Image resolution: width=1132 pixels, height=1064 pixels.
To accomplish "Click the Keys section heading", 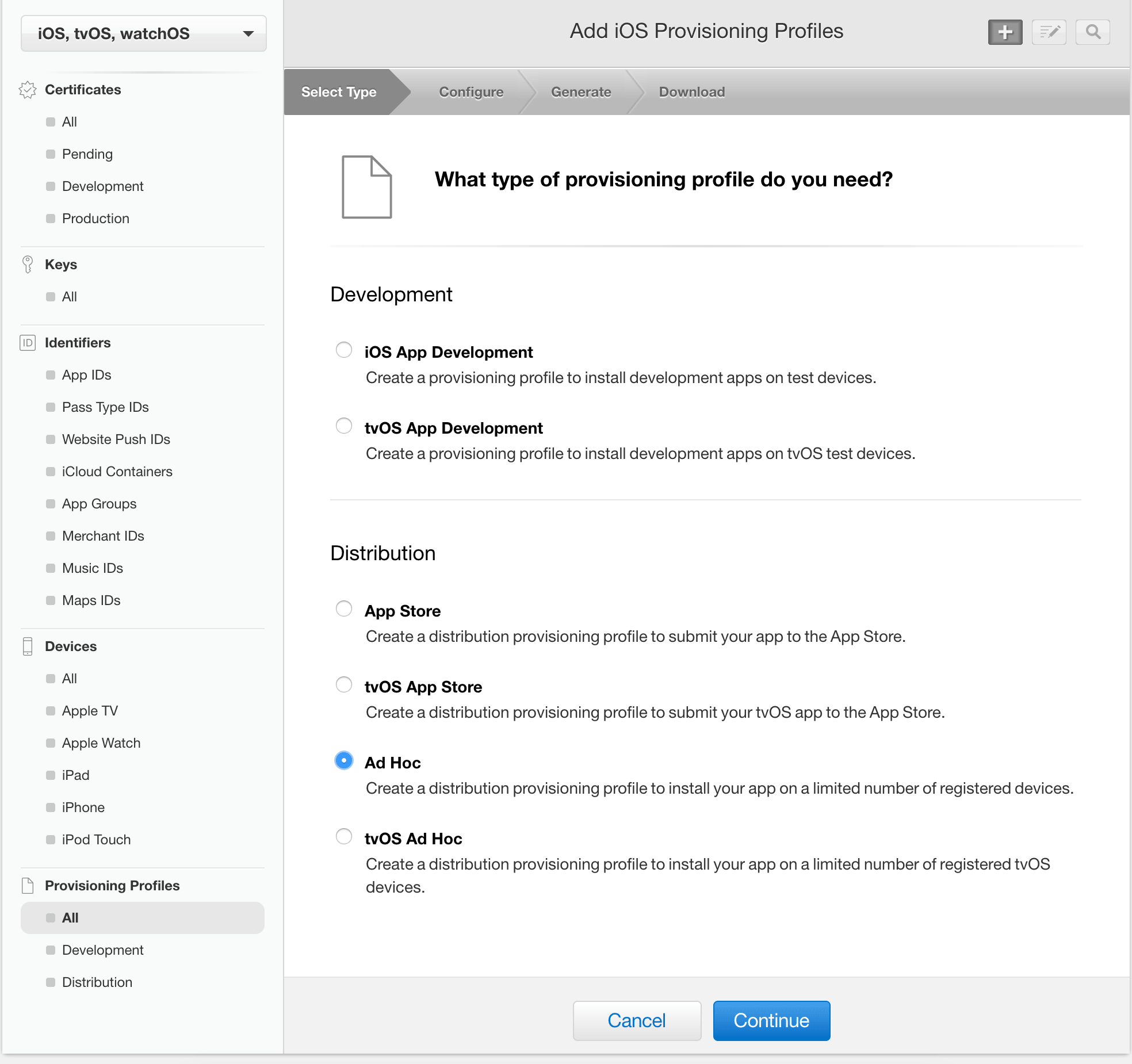I will pos(61,265).
